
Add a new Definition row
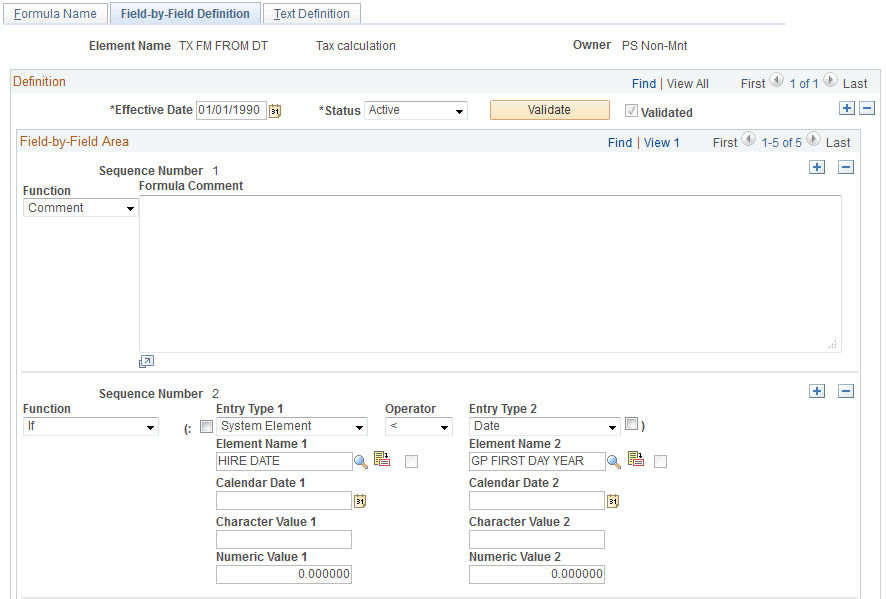846,108
